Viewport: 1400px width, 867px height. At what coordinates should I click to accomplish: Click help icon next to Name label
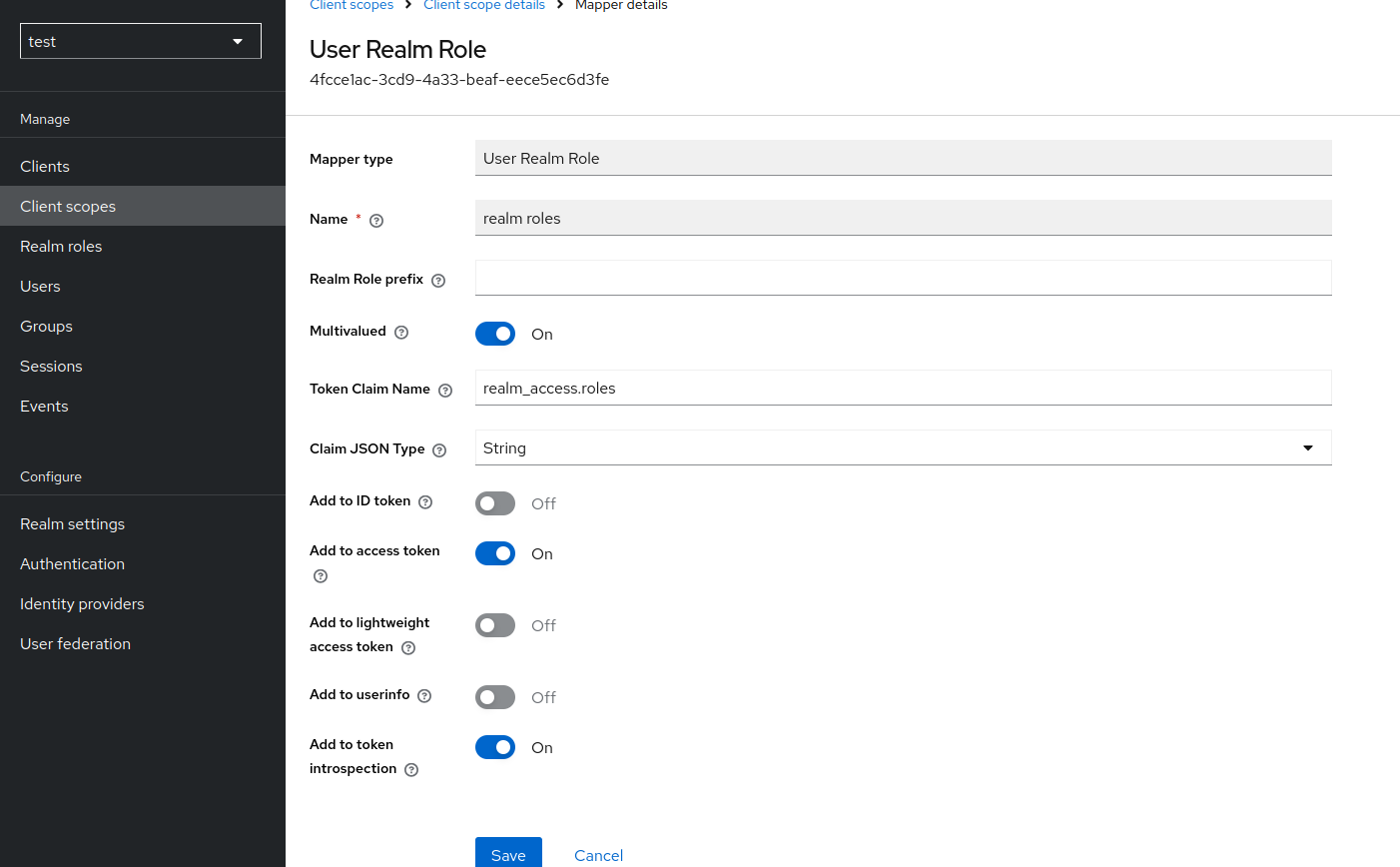[x=376, y=221]
